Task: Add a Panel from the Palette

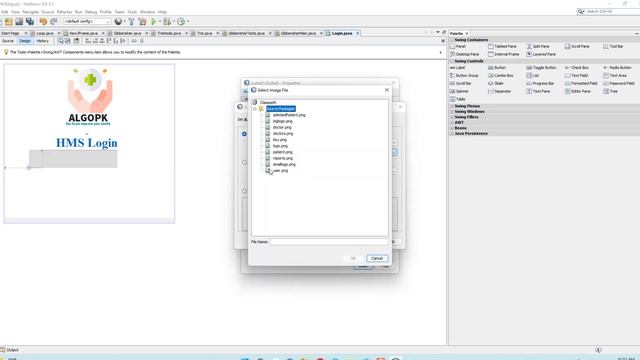Action: (458, 47)
